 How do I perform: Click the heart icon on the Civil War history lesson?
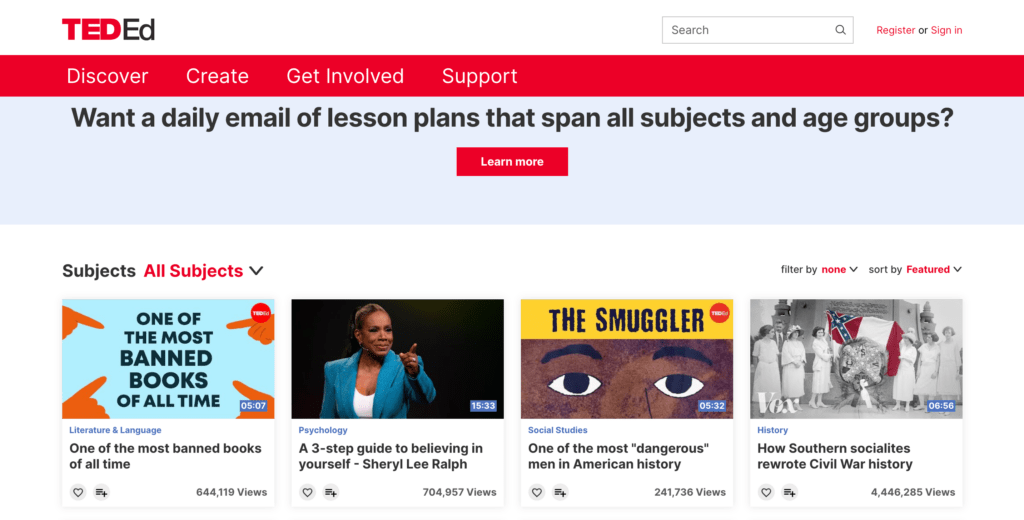(x=765, y=492)
